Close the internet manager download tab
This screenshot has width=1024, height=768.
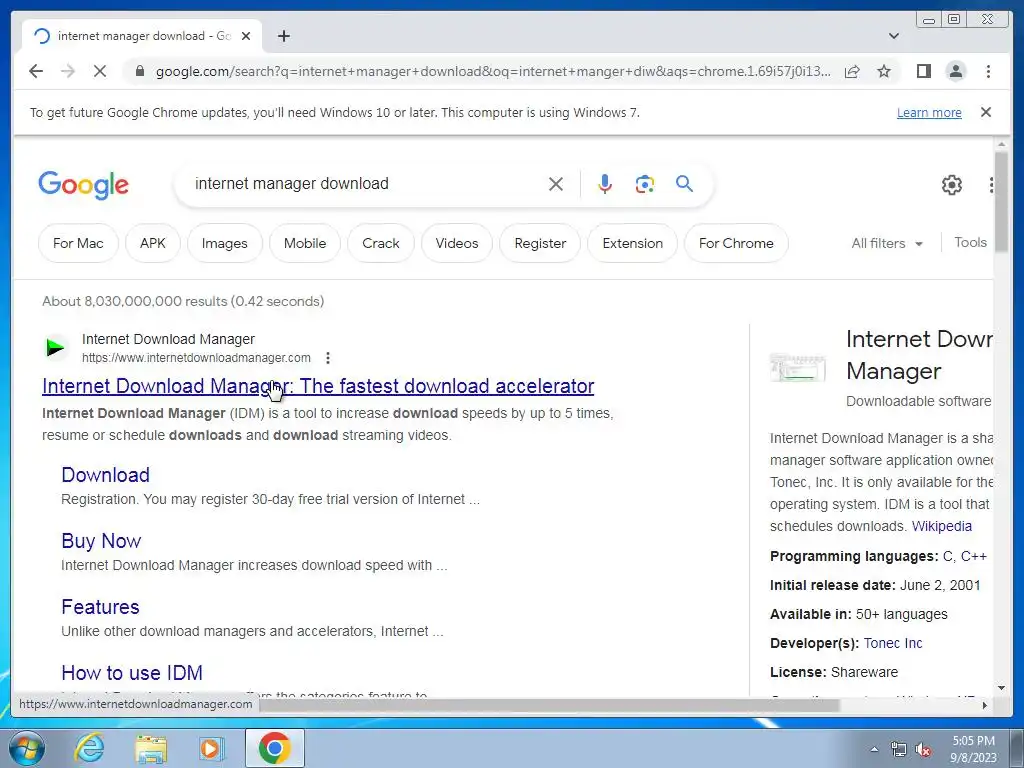[246, 36]
